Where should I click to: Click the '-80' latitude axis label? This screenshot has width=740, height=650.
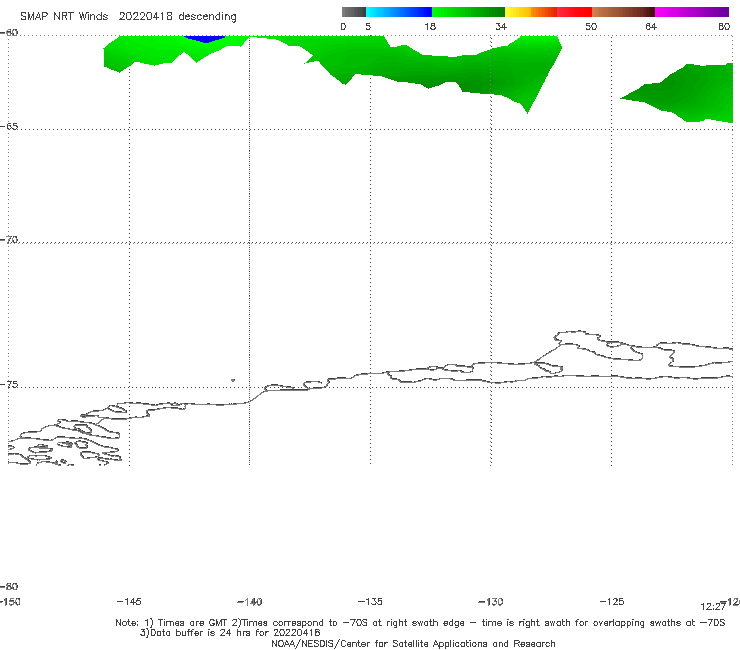tap(9, 586)
